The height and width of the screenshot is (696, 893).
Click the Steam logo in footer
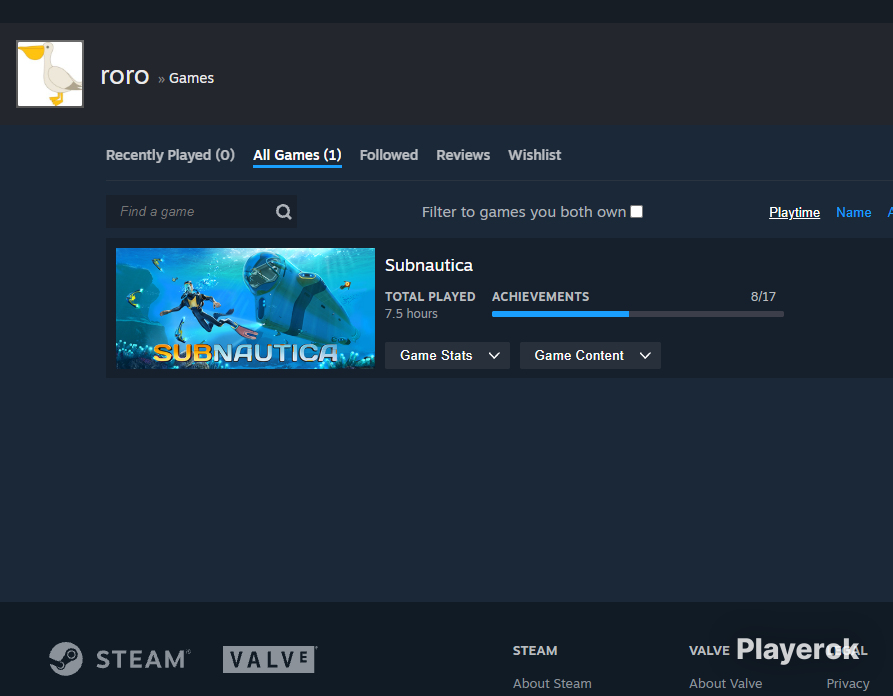pyautogui.click(x=120, y=659)
